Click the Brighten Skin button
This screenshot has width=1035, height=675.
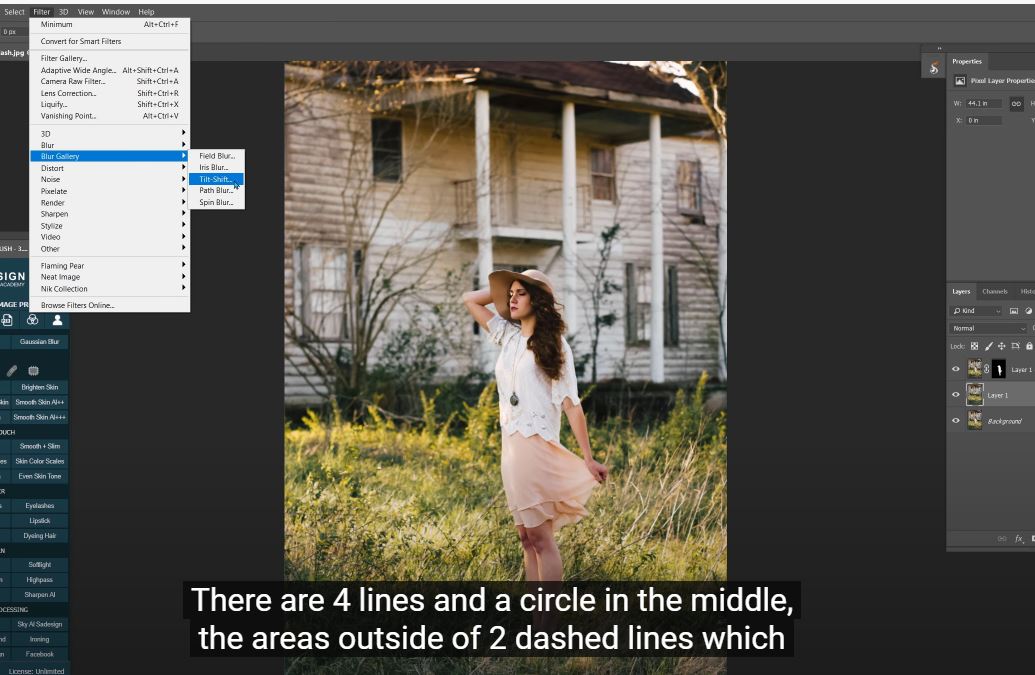(x=39, y=387)
